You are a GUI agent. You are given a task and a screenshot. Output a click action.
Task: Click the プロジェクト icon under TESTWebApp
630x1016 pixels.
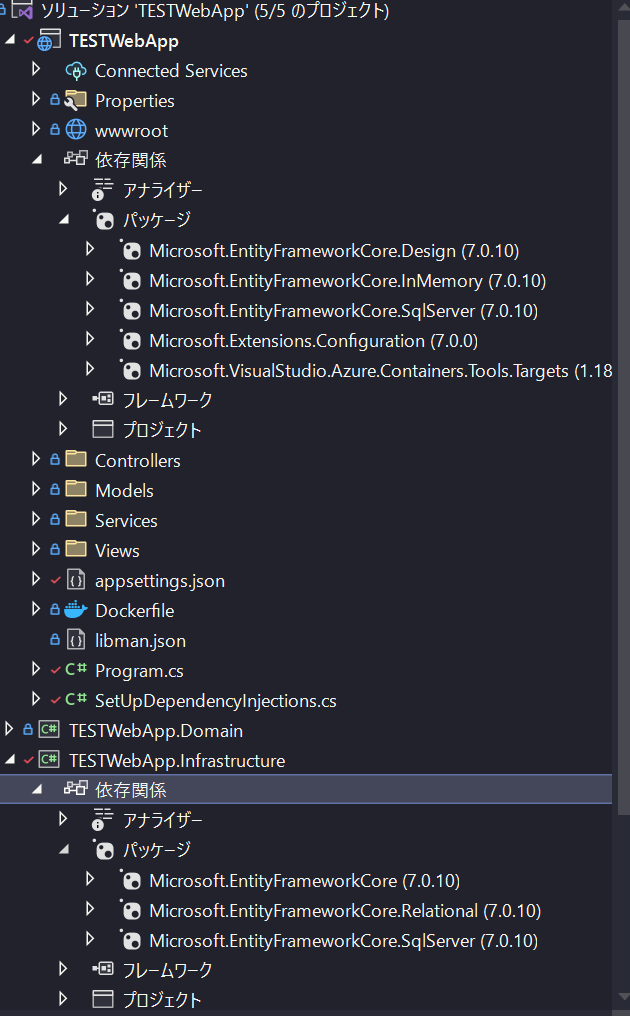(x=103, y=429)
